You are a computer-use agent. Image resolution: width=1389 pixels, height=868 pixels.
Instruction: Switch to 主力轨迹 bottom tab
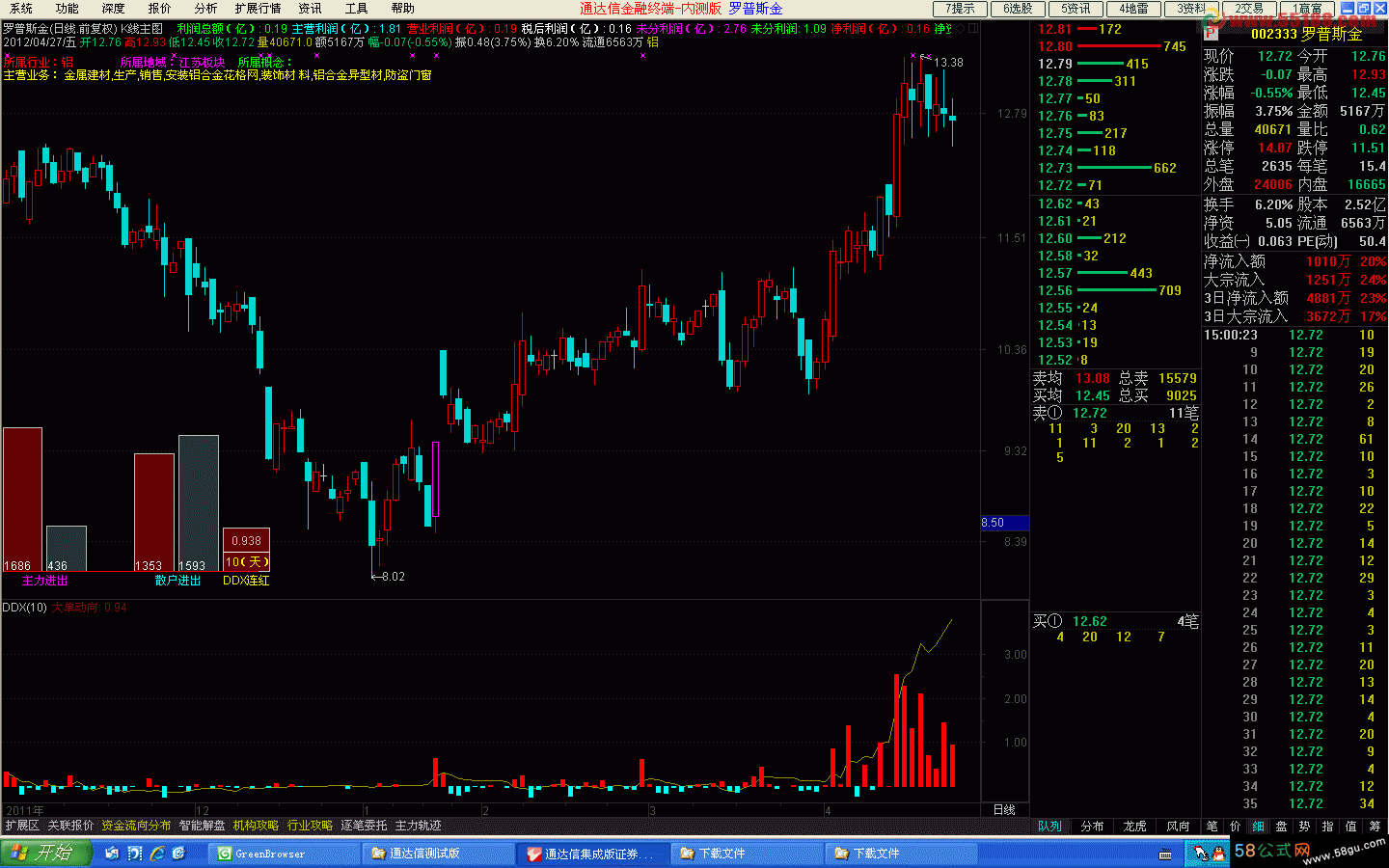[418, 826]
